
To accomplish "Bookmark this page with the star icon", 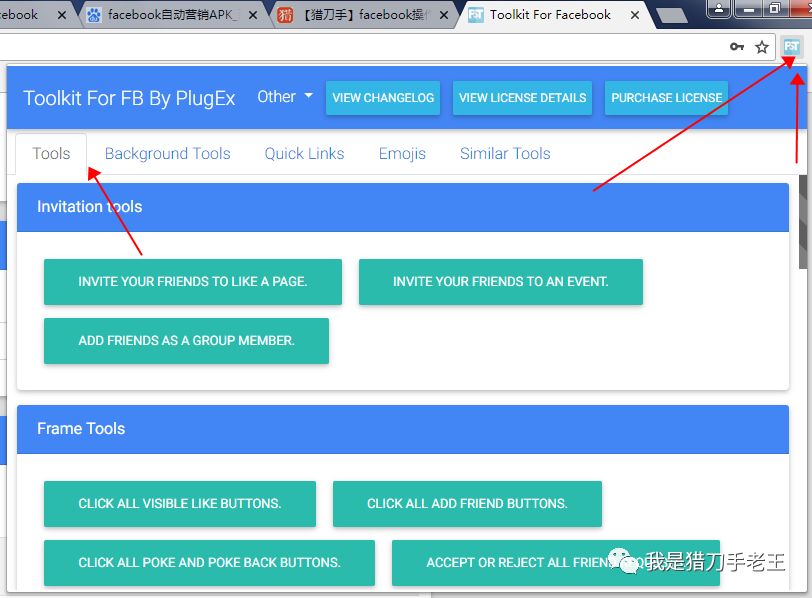I will click(x=762, y=48).
